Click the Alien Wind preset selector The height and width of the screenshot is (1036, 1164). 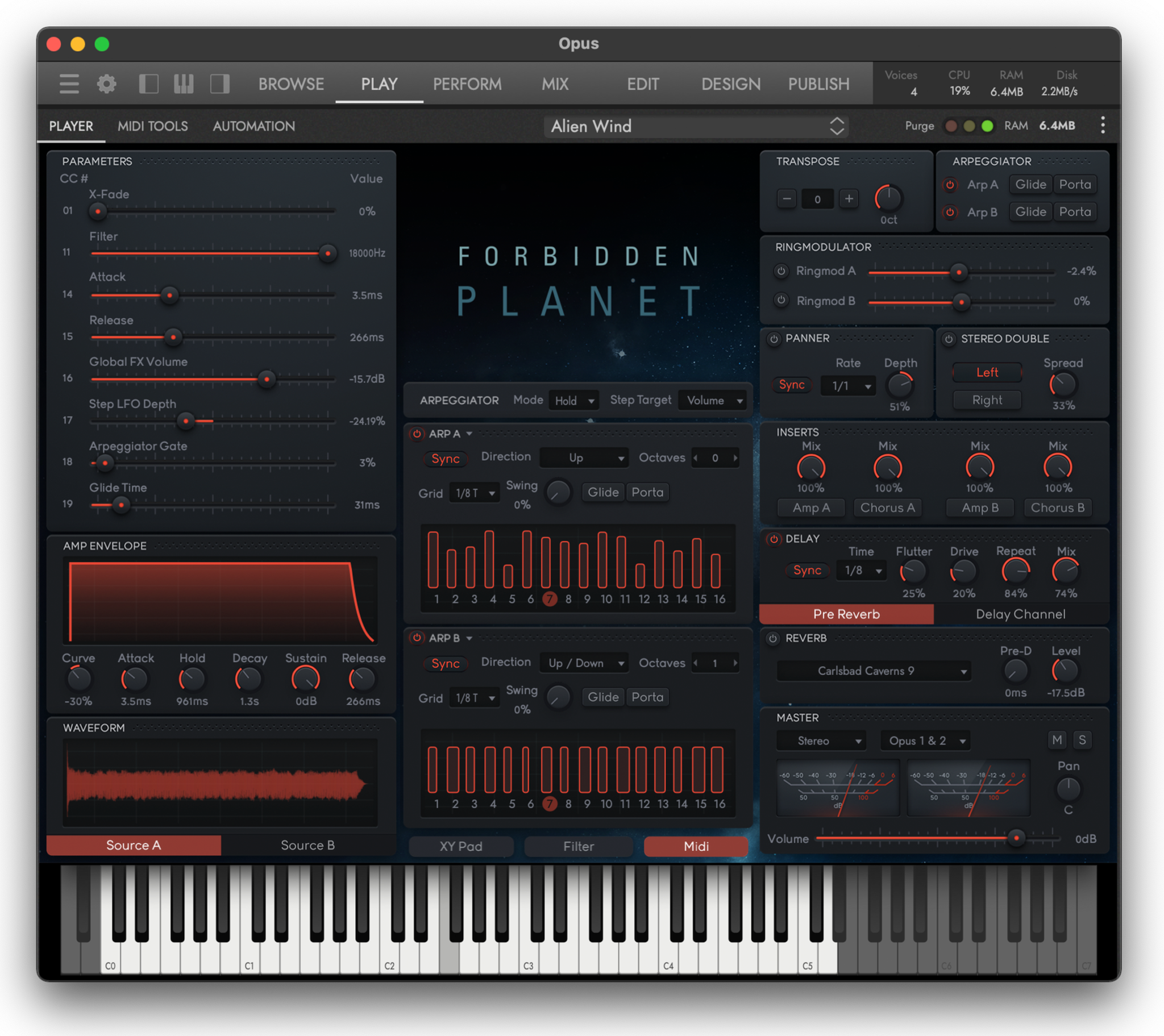click(696, 126)
